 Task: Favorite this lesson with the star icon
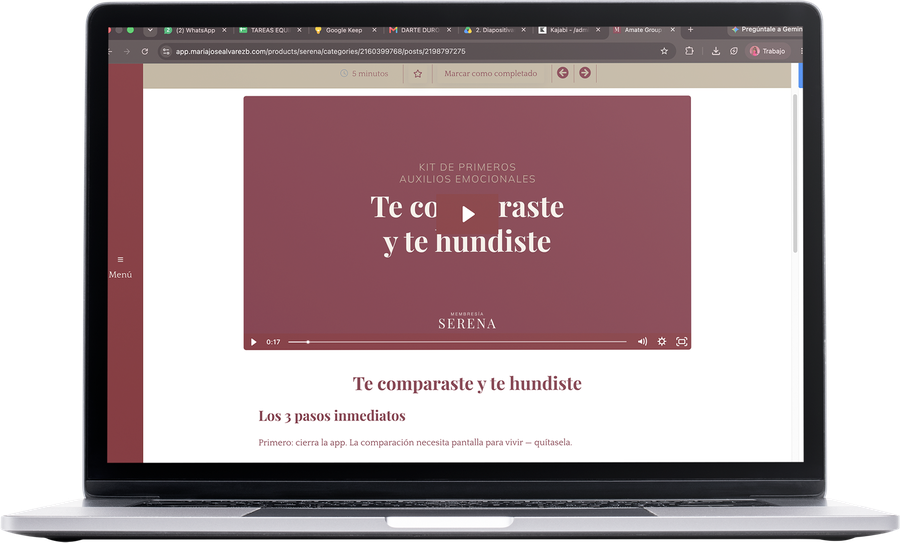(418, 73)
